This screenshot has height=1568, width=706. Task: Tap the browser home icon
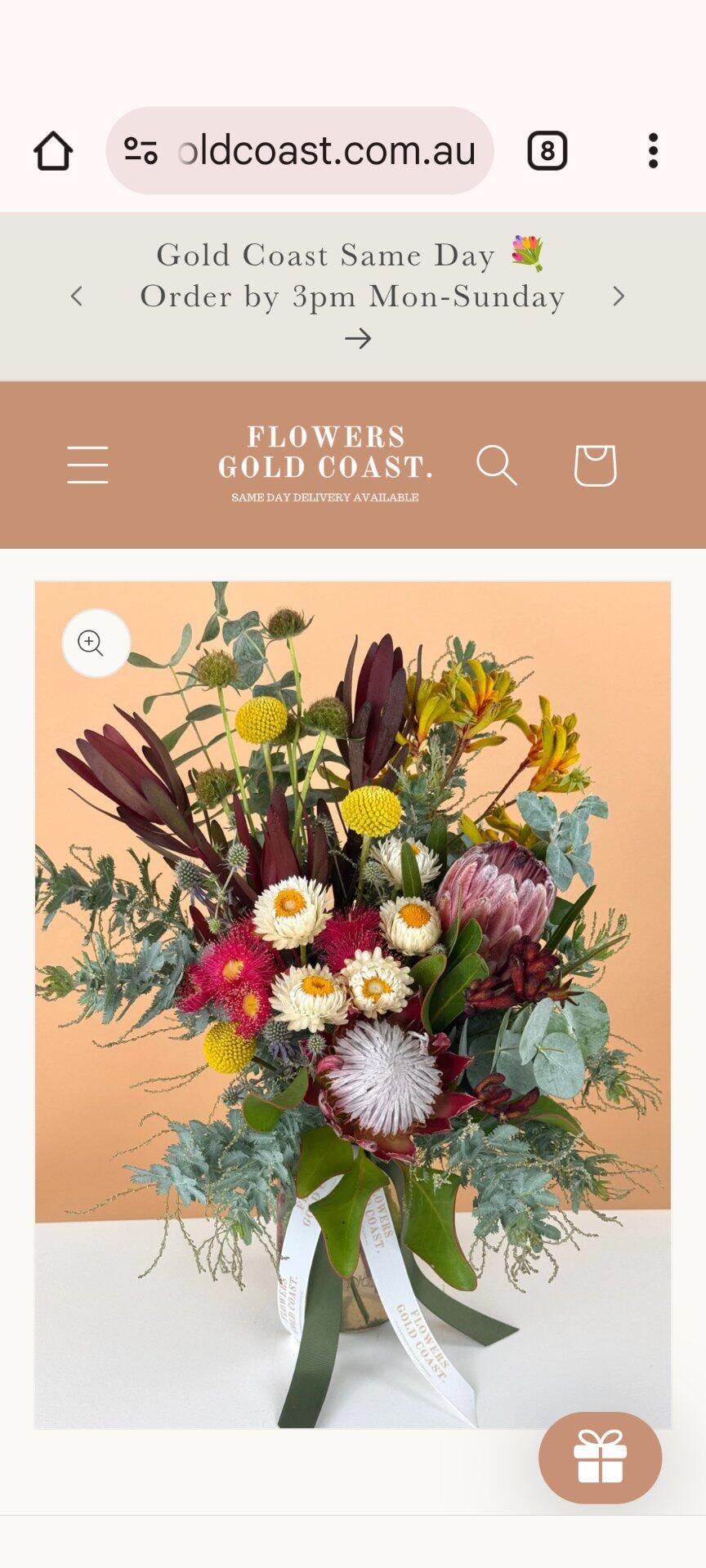pyautogui.click(x=53, y=151)
